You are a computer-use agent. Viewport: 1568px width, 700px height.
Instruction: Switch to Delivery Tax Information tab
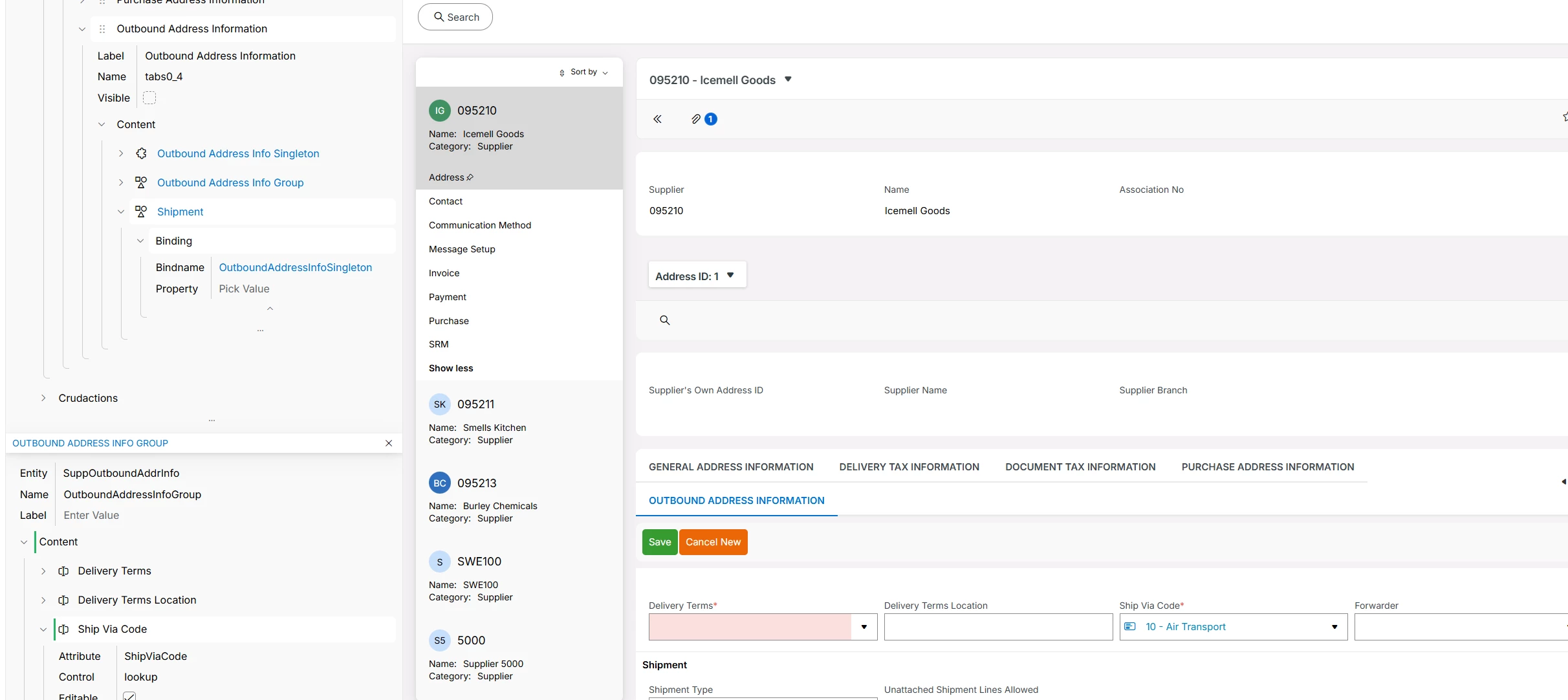909,467
